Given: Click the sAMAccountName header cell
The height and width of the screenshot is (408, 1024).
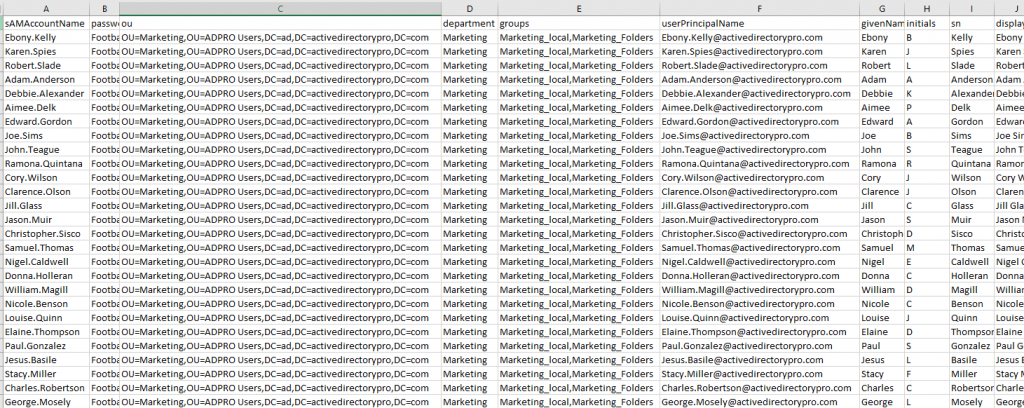Looking at the screenshot, I should coord(46,24).
